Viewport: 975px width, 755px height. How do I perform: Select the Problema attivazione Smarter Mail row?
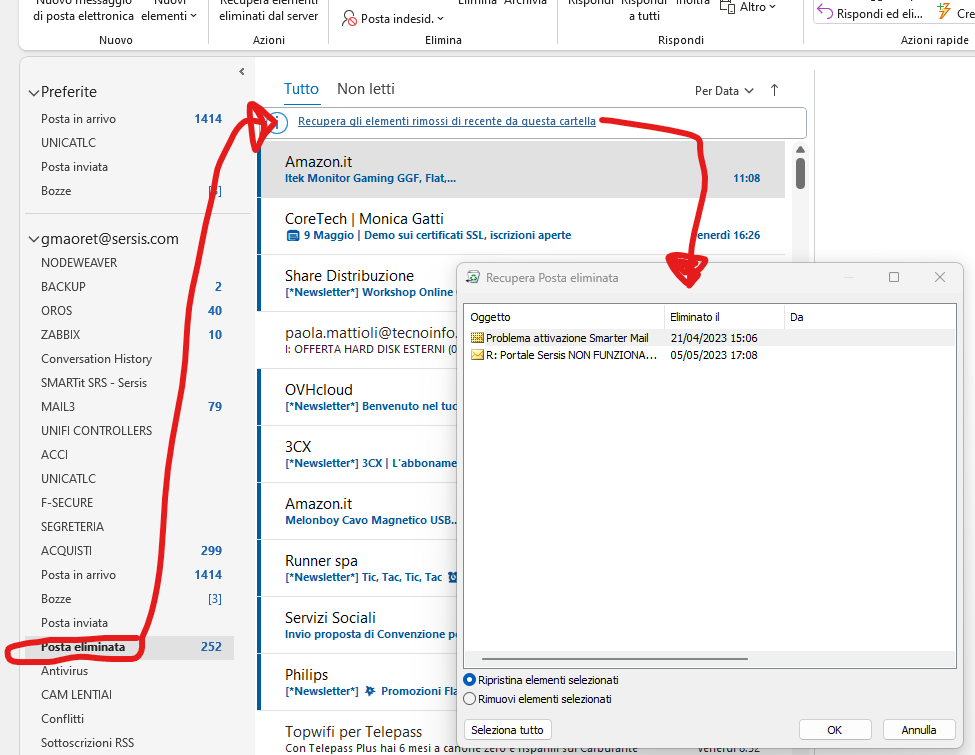(x=709, y=338)
